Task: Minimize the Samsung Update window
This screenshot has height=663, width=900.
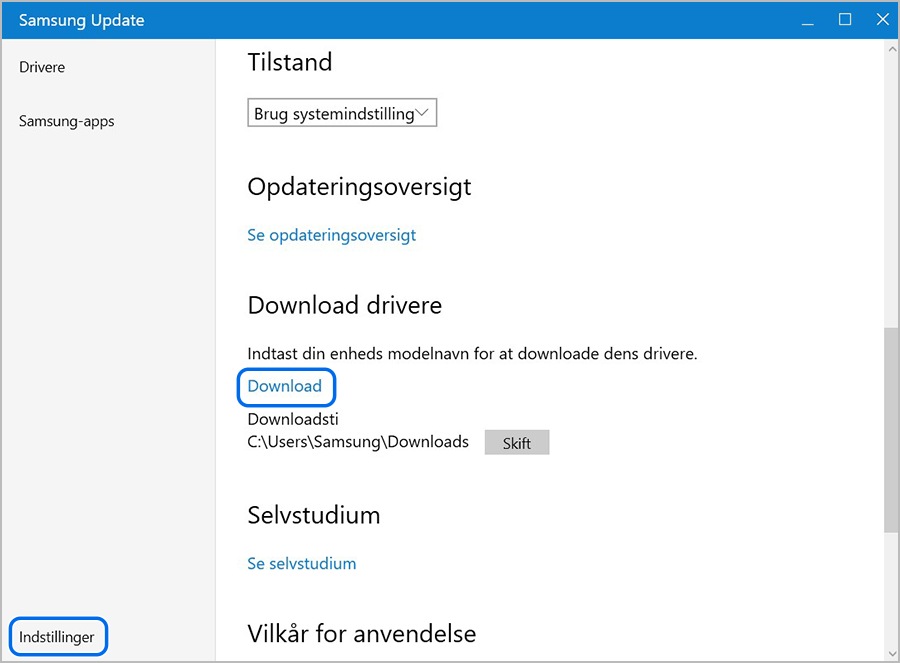Action: 806,19
